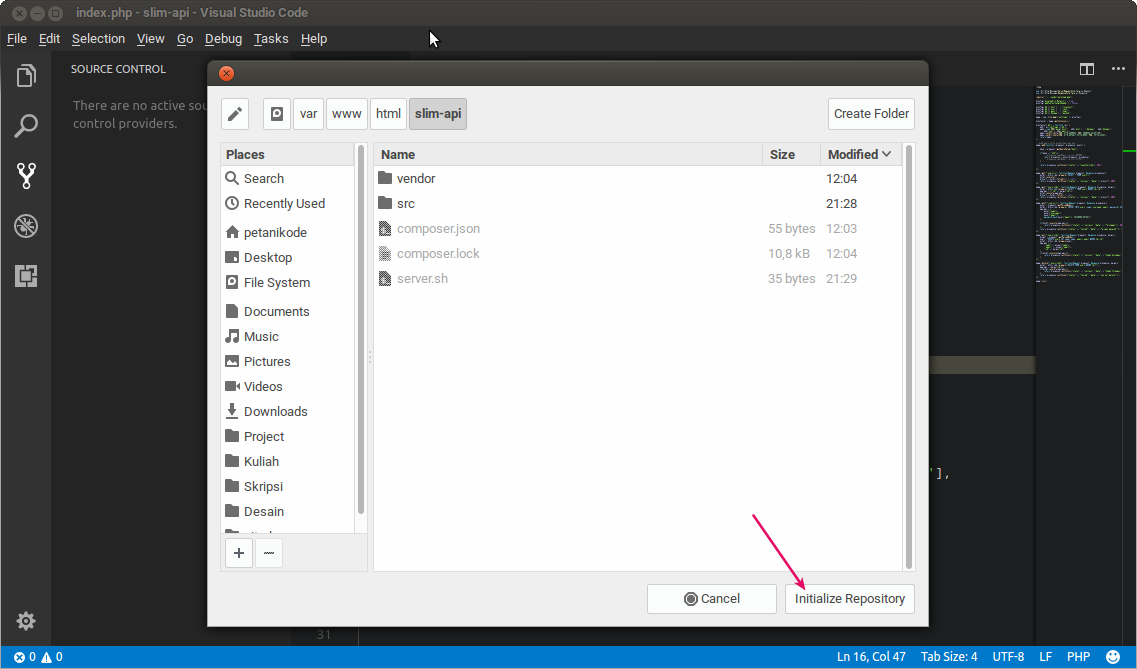This screenshot has width=1137, height=669.
Task: Open the Source Control panel
Action: pos(26,176)
